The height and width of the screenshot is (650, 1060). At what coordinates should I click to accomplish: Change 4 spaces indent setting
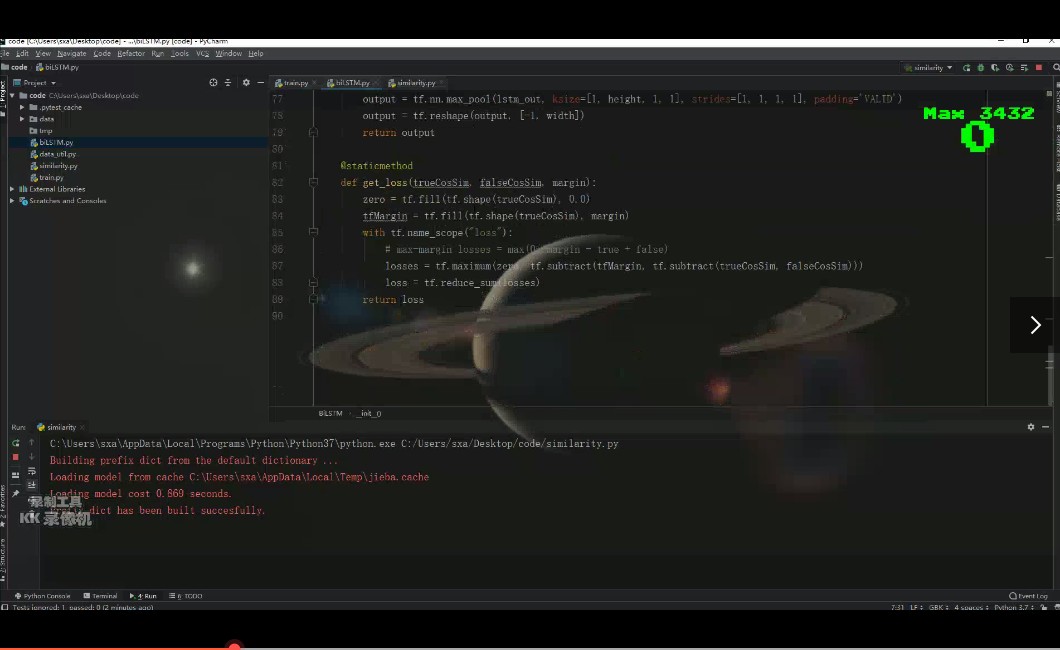pos(971,607)
